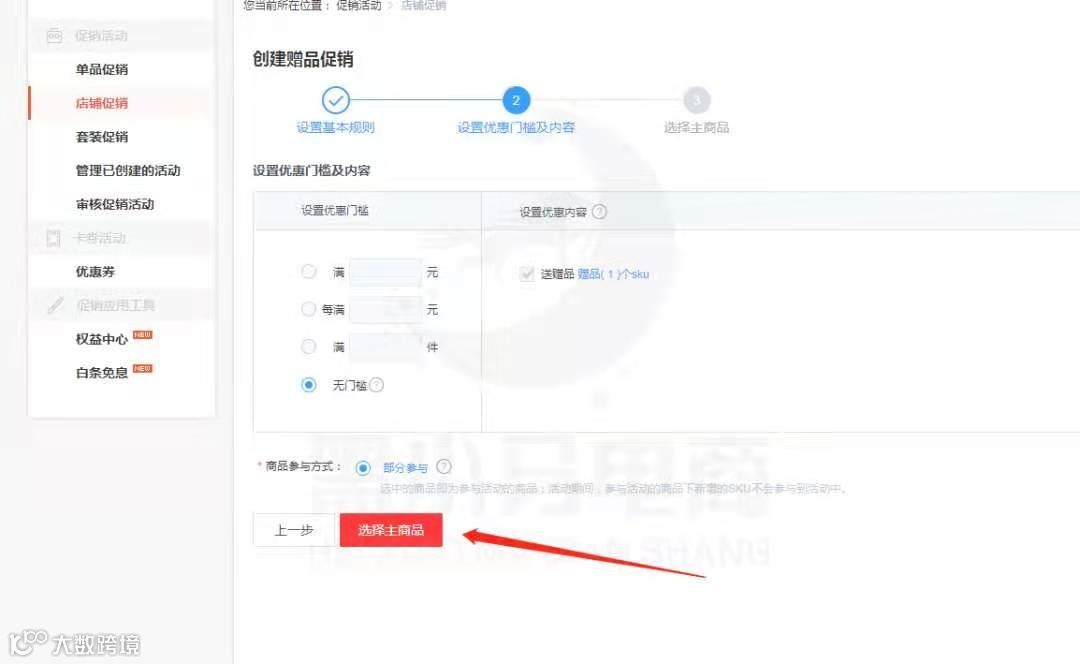Click the completed step checkmark circle
Viewport: 1080px width, 664px height.
(x=335, y=101)
